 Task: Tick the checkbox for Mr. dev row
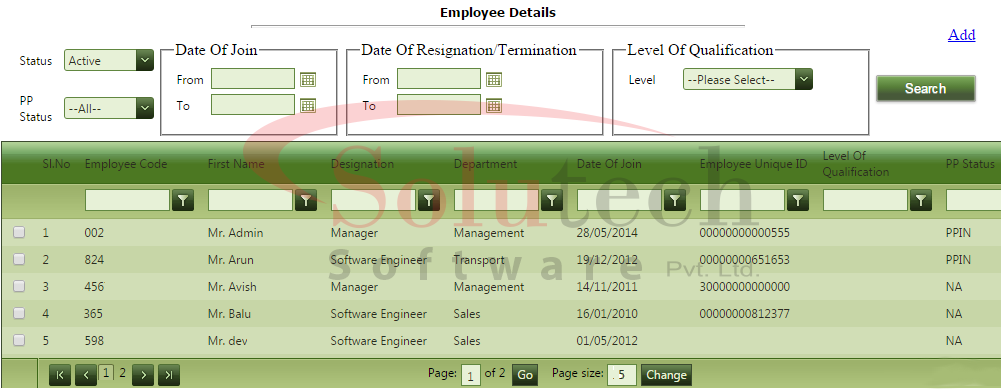click(19, 341)
